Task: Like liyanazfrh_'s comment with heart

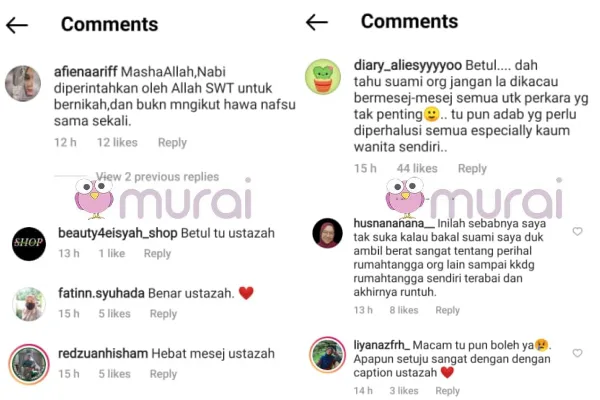Action: pos(577,353)
